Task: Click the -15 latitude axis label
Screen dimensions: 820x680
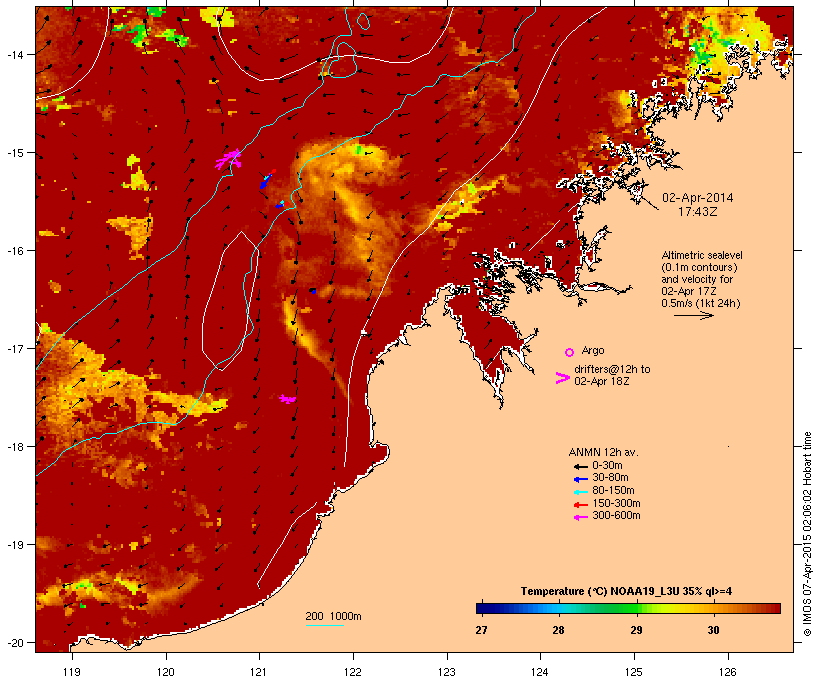Action: coord(15,153)
